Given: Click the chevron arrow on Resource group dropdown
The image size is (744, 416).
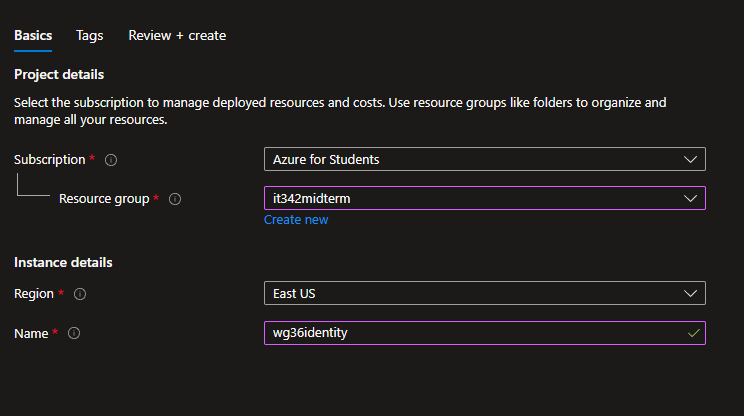Looking at the screenshot, I should pyautogui.click(x=689, y=198).
